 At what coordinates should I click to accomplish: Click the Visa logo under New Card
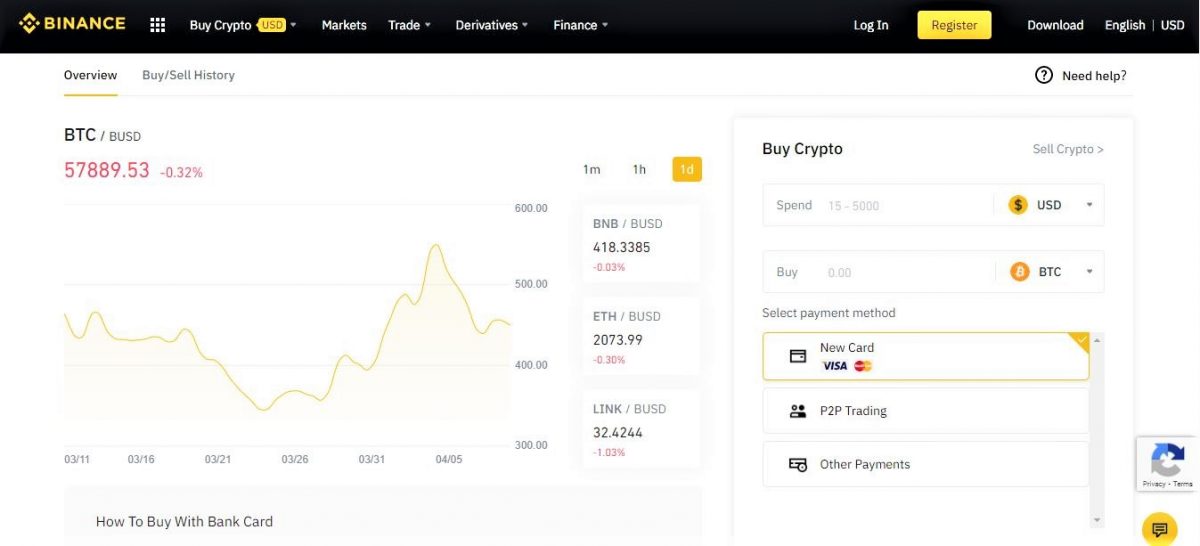(835, 366)
